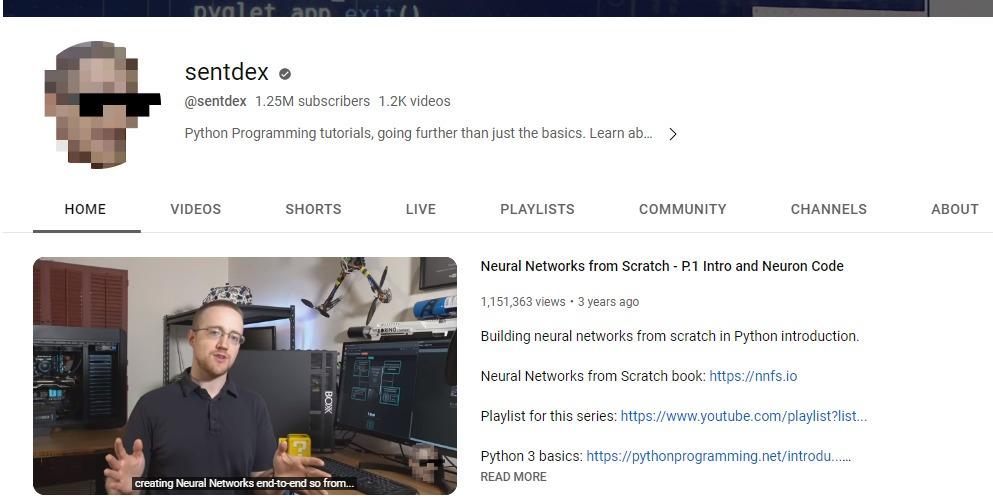Click the verified checkmark badge beside sentdex
Viewport: 993px width, 503px height.
coord(285,74)
